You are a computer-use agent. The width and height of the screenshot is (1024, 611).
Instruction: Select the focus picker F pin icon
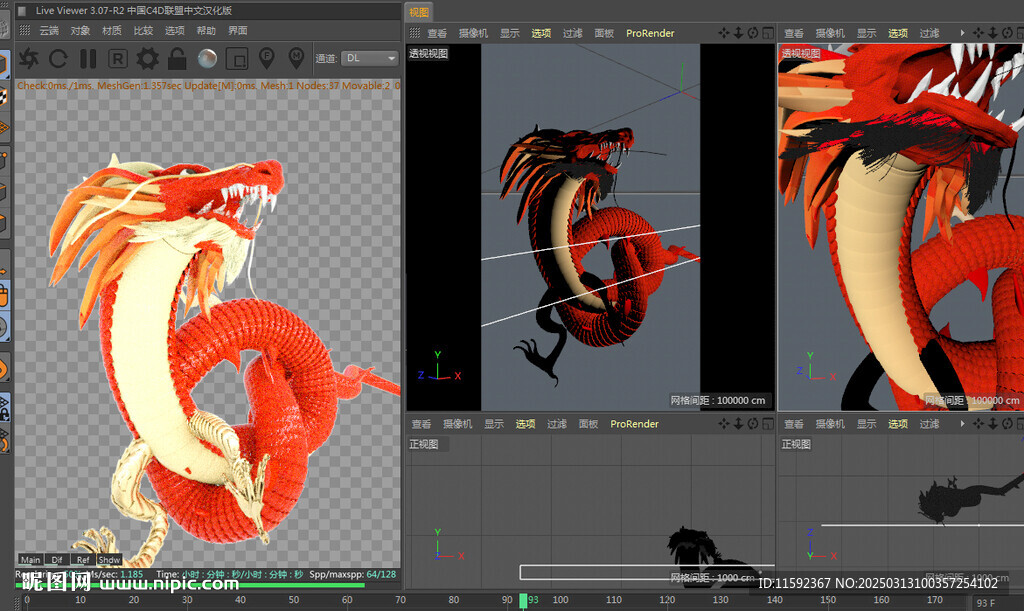coord(266,58)
